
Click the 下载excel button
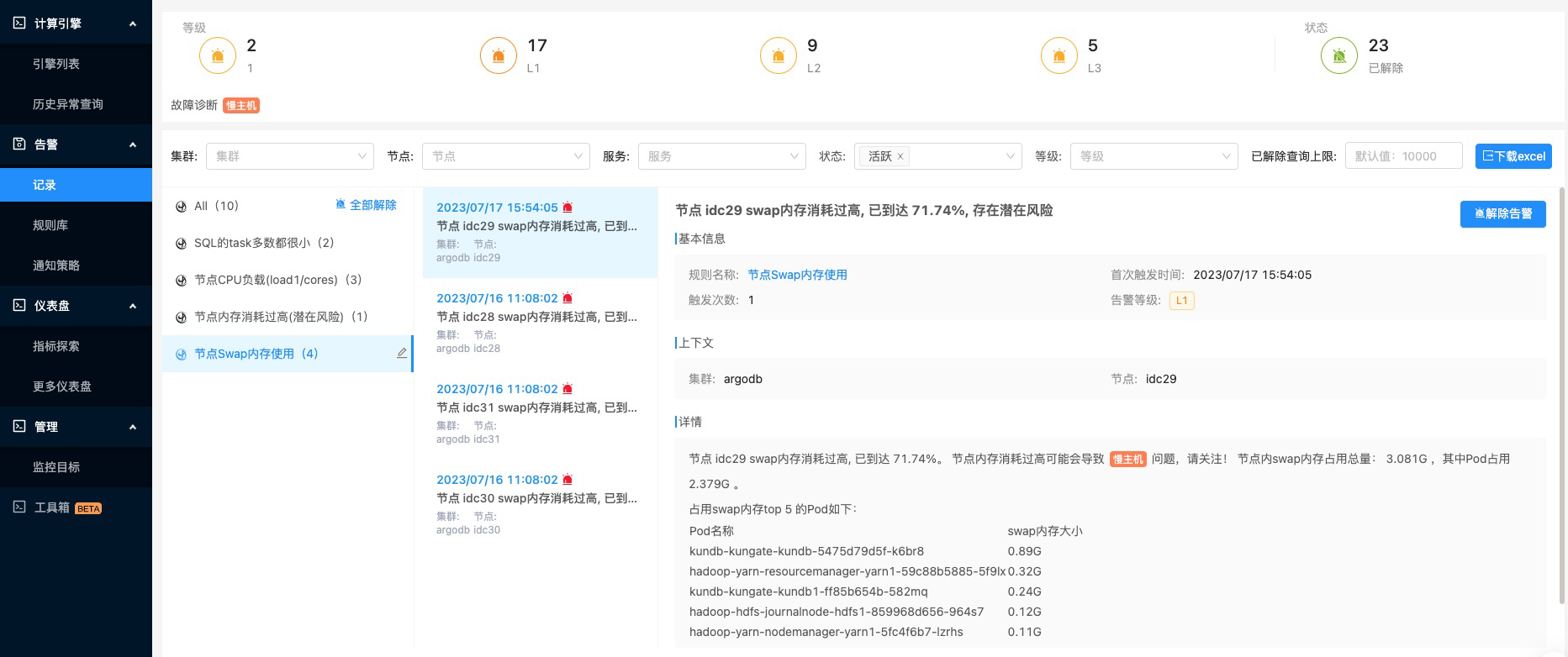click(1513, 156)
